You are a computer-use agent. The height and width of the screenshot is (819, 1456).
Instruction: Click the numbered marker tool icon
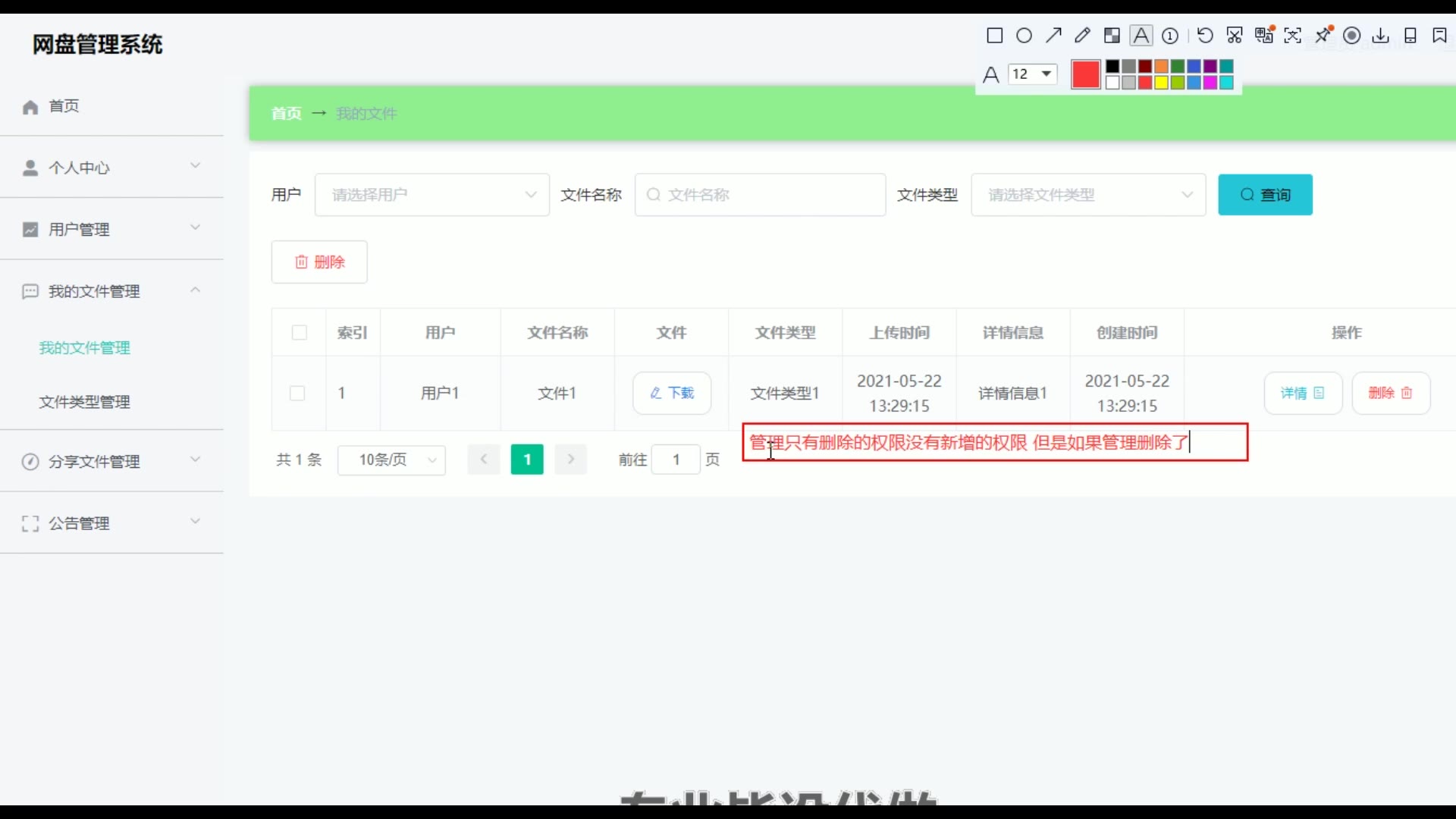pos(1170,36)
